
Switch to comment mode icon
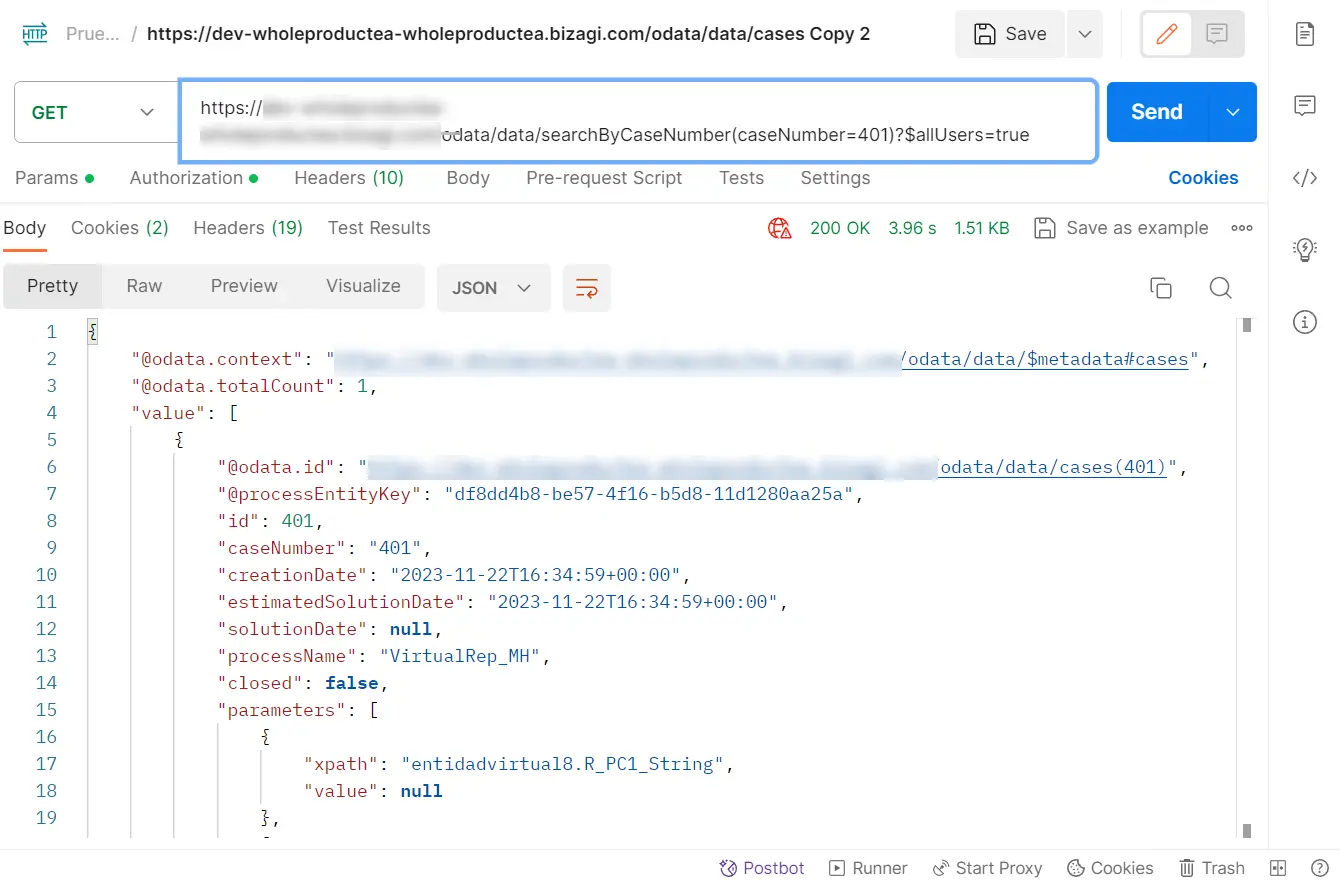click(1216, 34)
